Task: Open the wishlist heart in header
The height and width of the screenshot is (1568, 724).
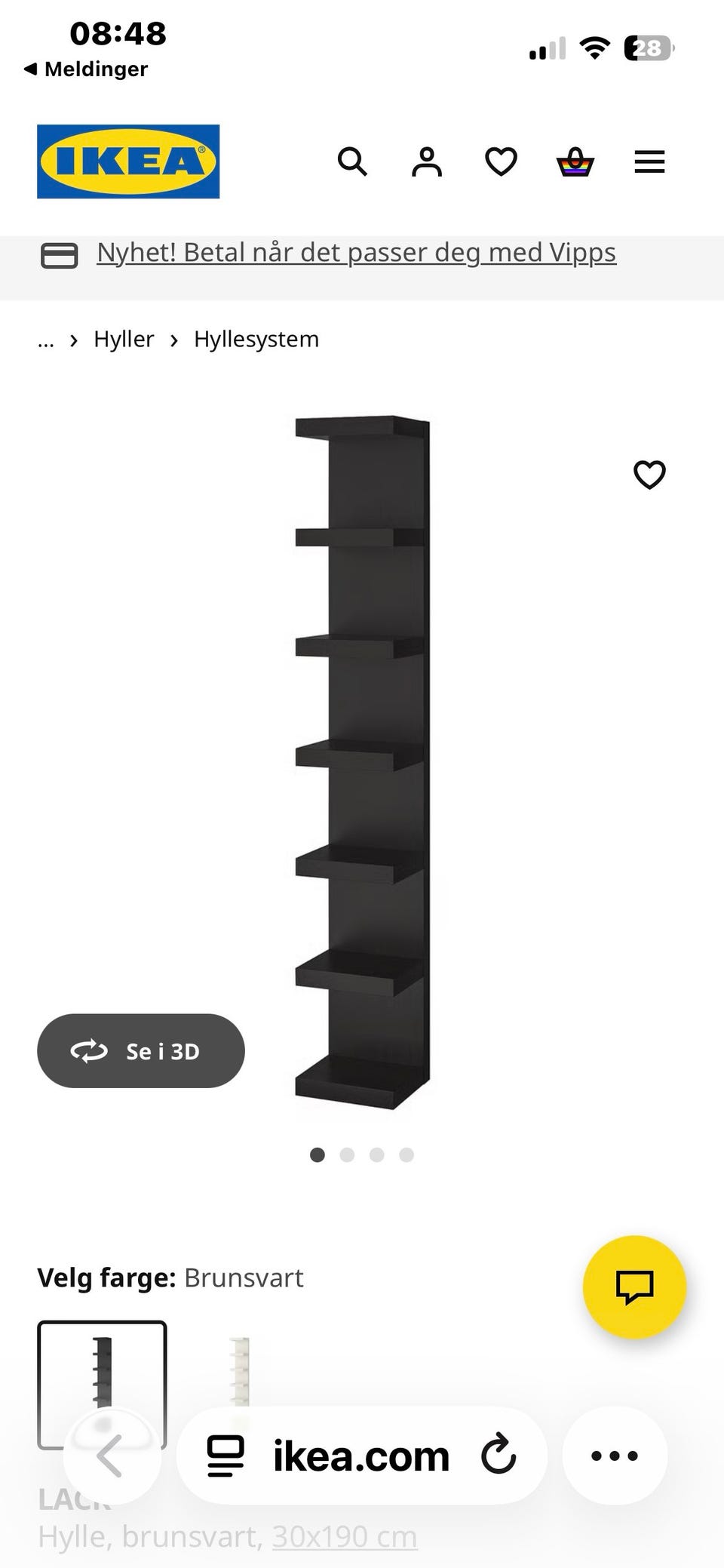Action: (x=501, y=161)
